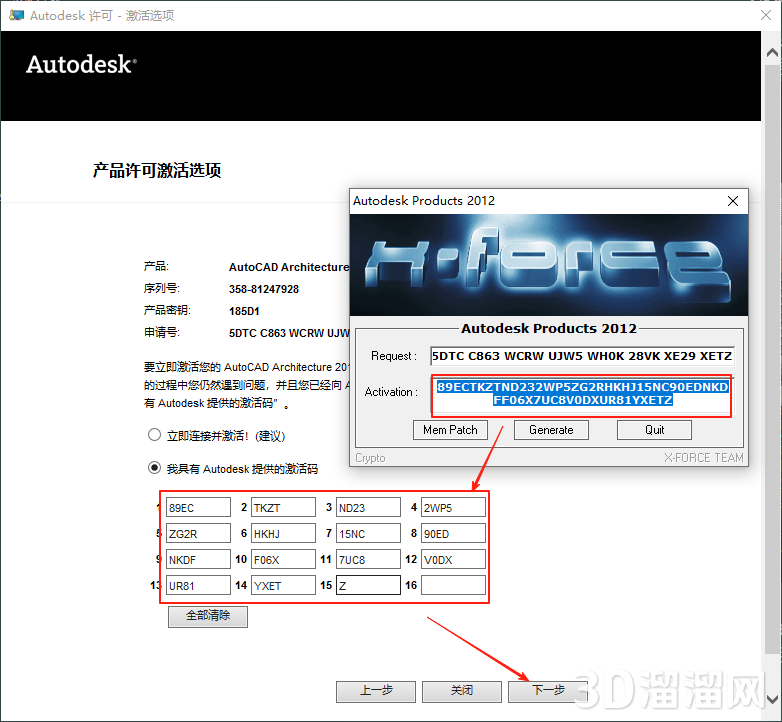Click the request code text 5DTC C863 WCRW
Image resolution: width=782 pixels, height=722 pixels.
click(x=289, y=333)
